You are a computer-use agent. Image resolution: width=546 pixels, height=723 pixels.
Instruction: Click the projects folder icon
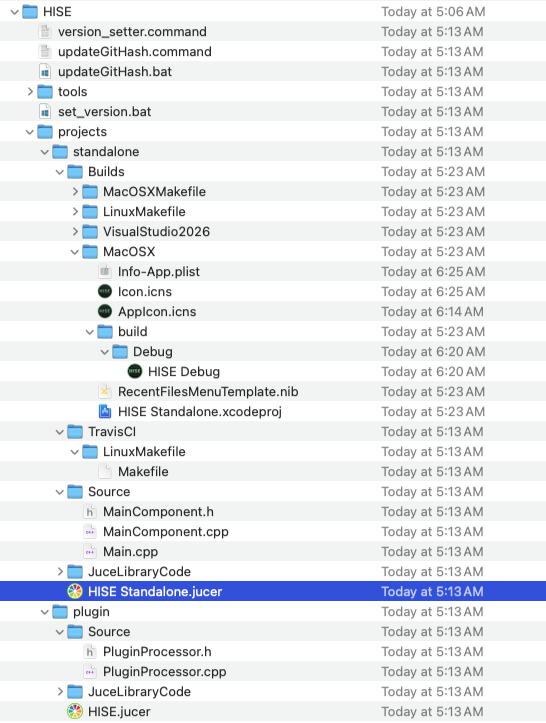(x=45, y=131)
